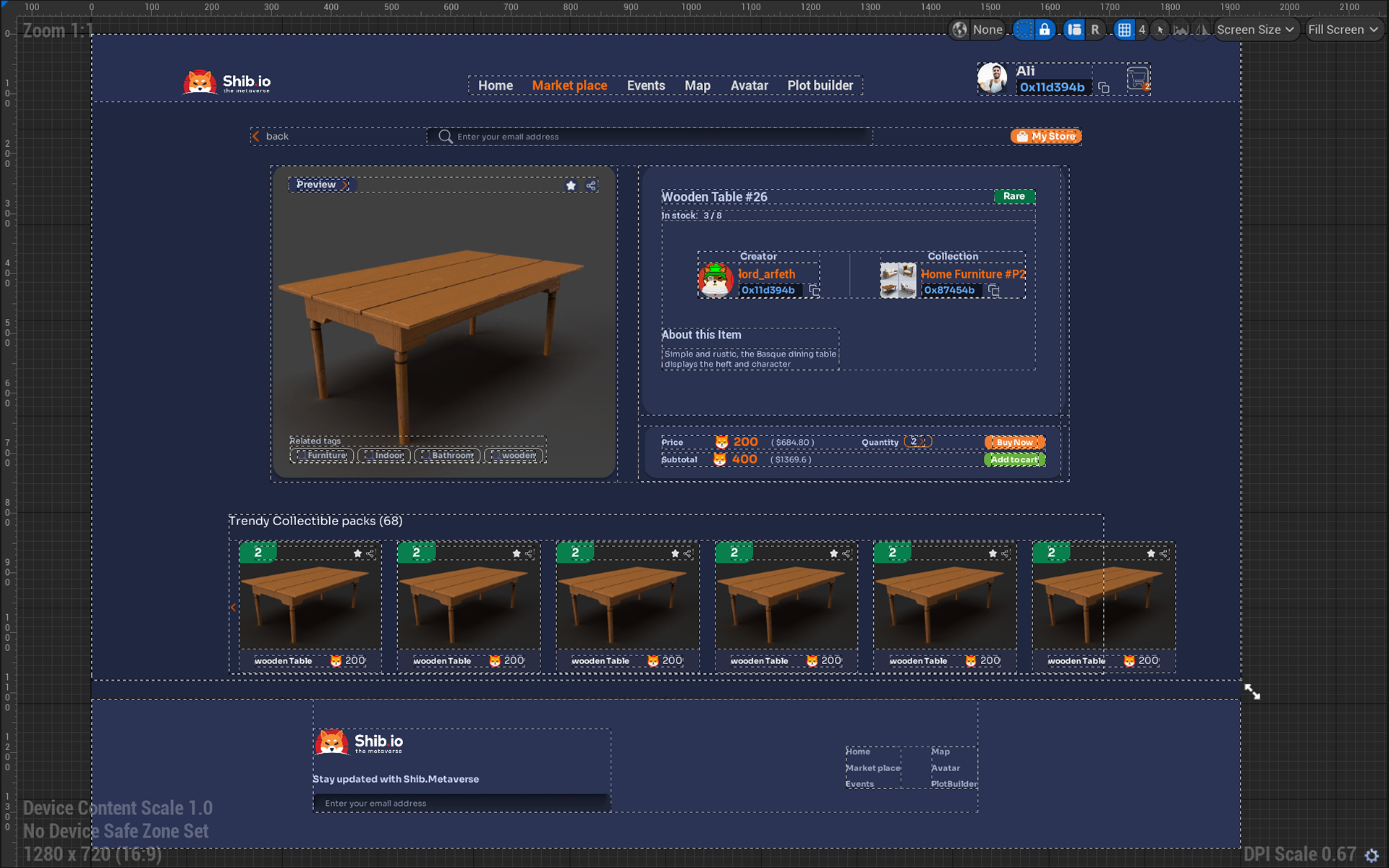Select the Plot builder nav item
This screenshot has width=1389, height=868.
(x=820, y=85)
